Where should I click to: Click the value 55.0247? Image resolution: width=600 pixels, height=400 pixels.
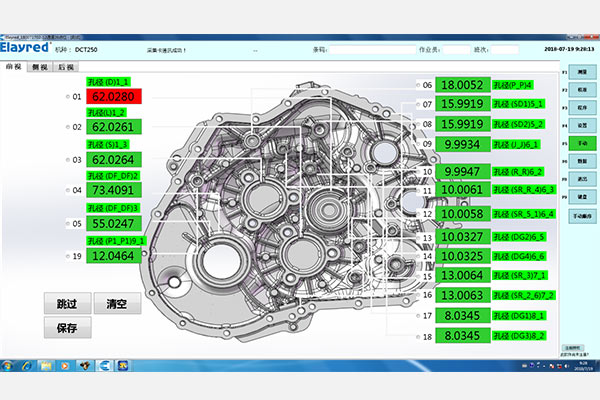[x=114, y=224]
